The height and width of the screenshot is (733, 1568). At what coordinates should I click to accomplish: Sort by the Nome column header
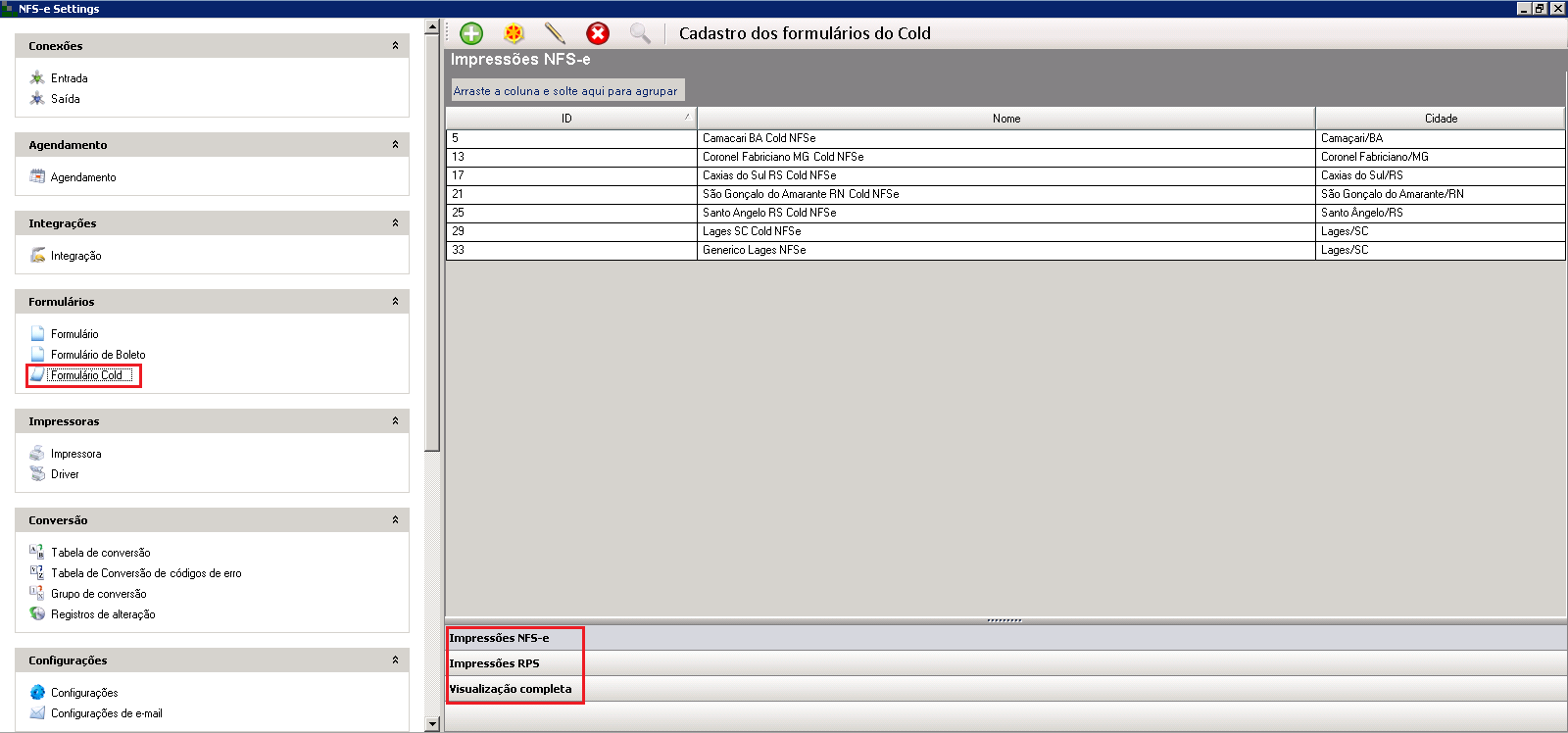click(x=1006, y=119)
